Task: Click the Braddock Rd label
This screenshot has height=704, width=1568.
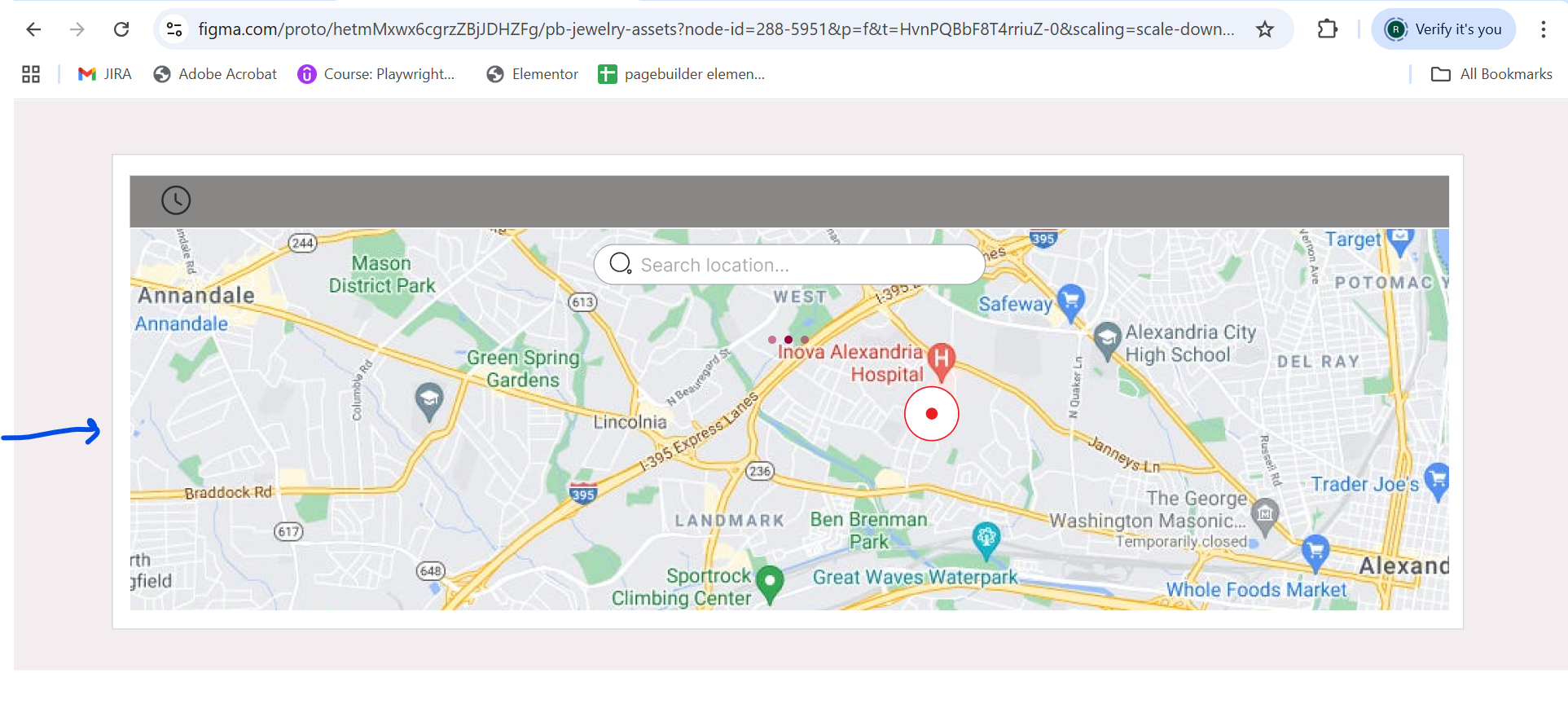Action: (228, 493)
